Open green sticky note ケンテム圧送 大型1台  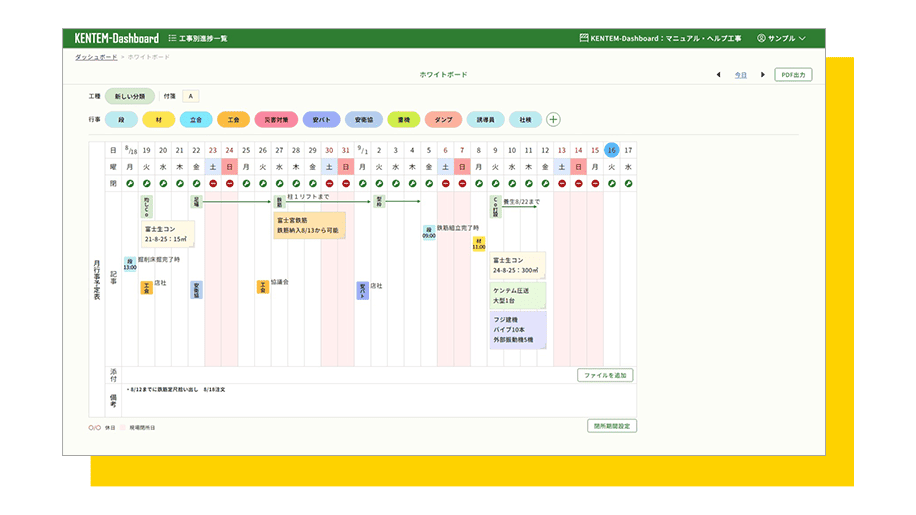(x=517, y=295)
